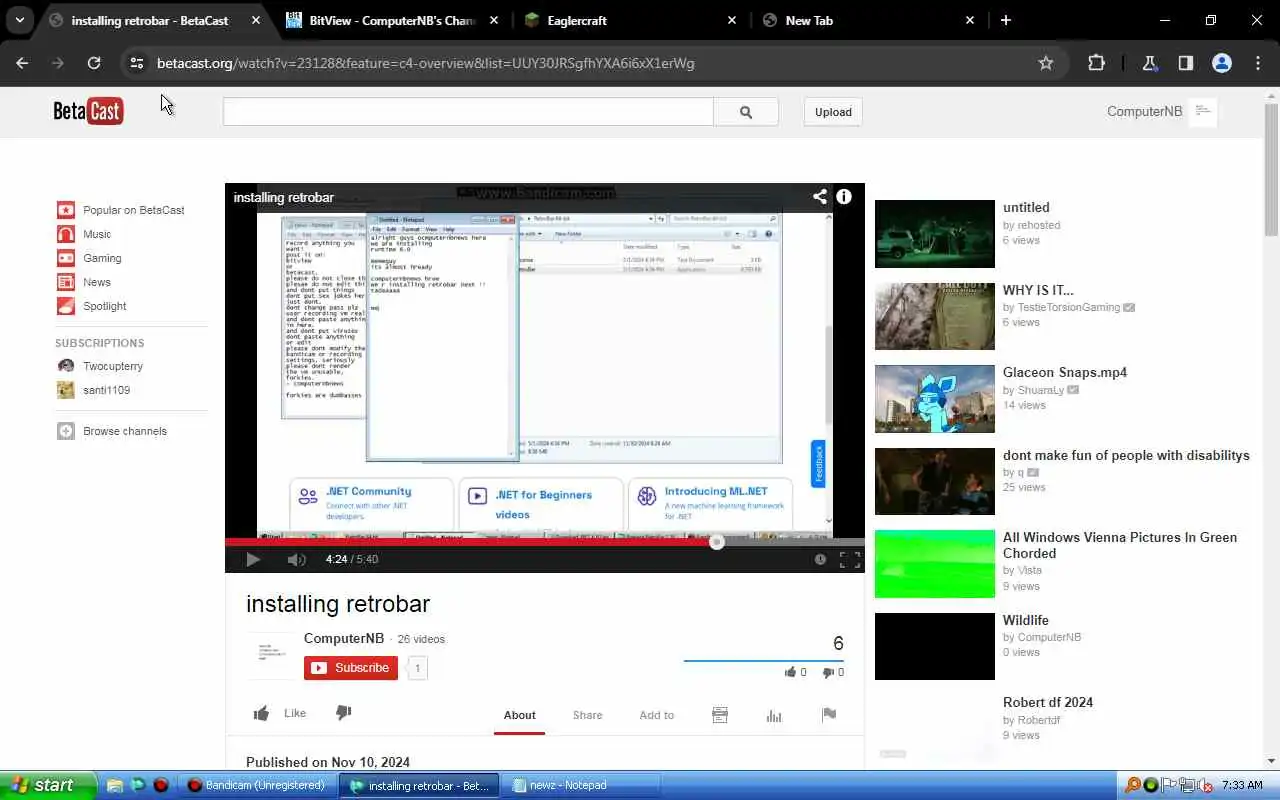
Task: Open the browser profile icon
Action: pos(1221,63)
